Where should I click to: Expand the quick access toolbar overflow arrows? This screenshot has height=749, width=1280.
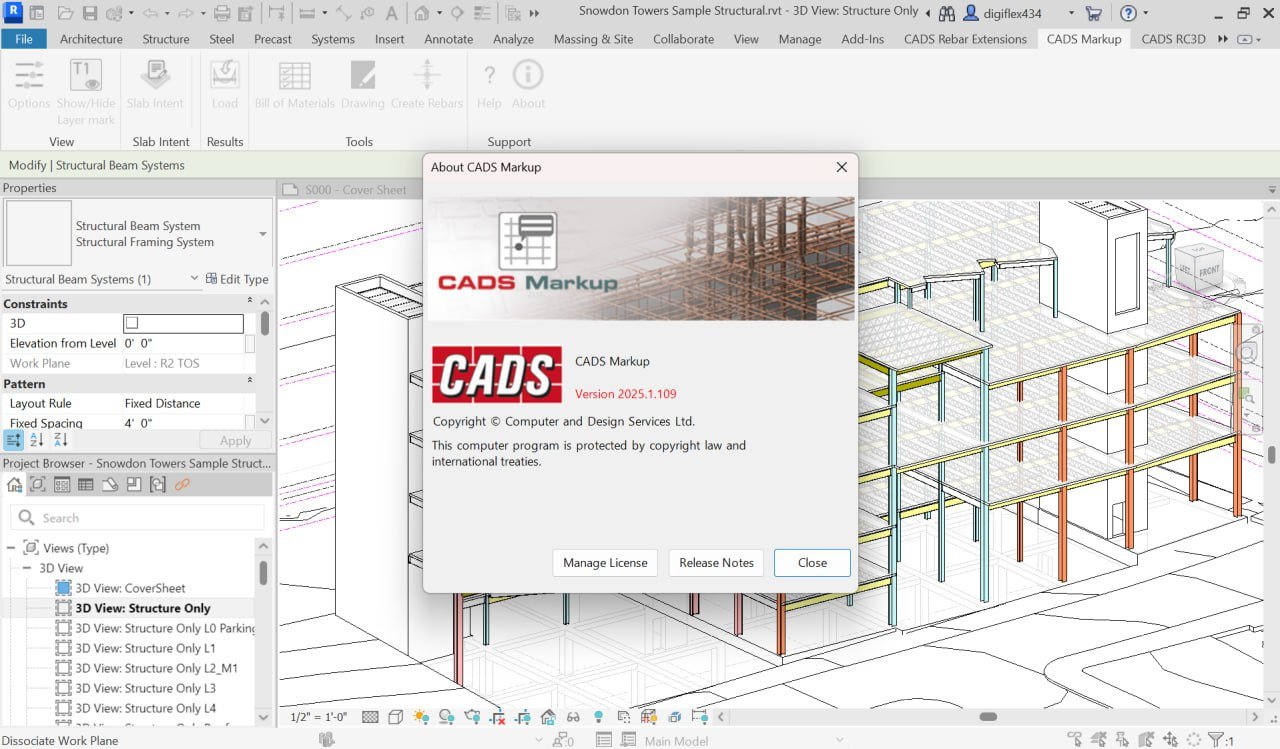coord(533,14)
